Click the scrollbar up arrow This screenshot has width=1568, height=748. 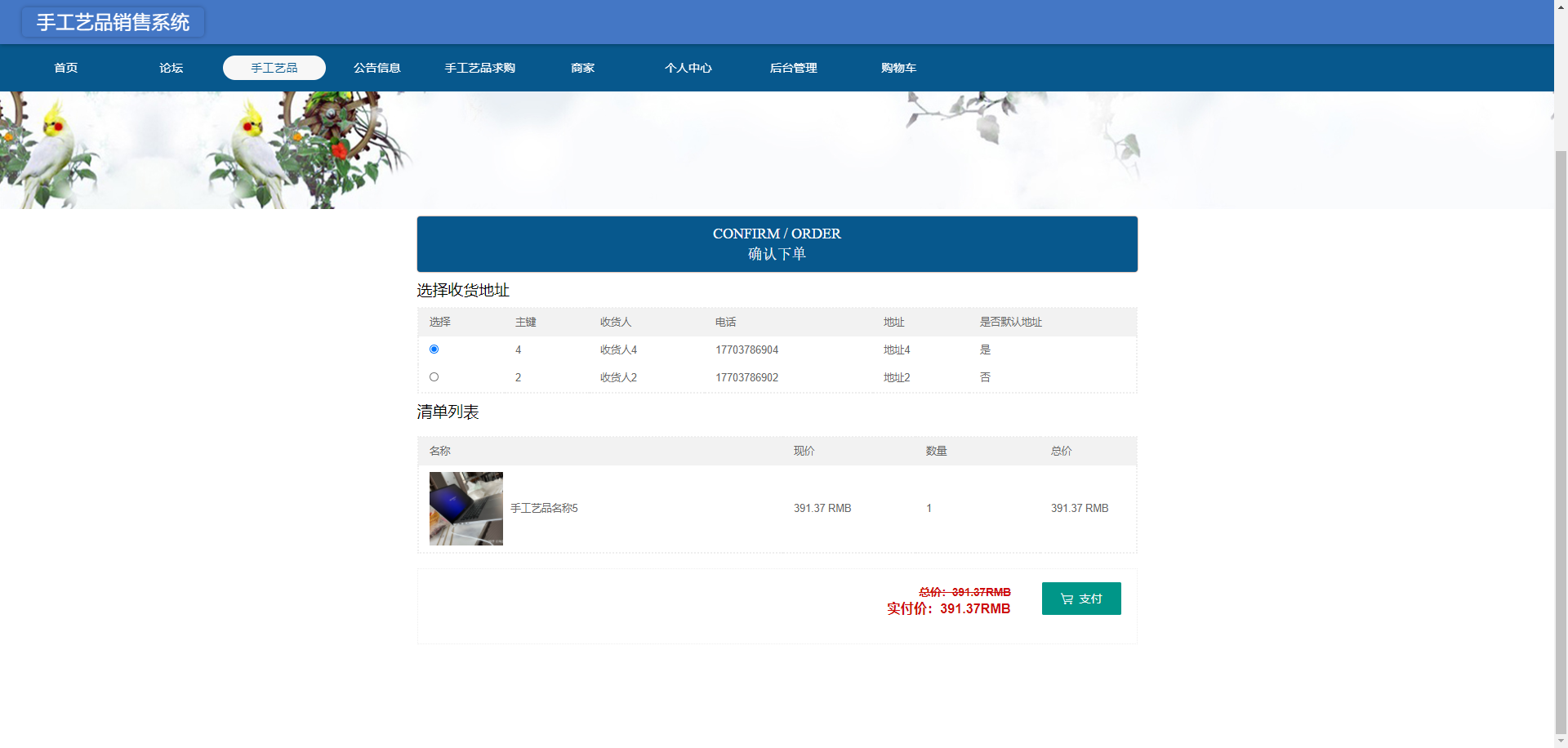point(1561,7)
